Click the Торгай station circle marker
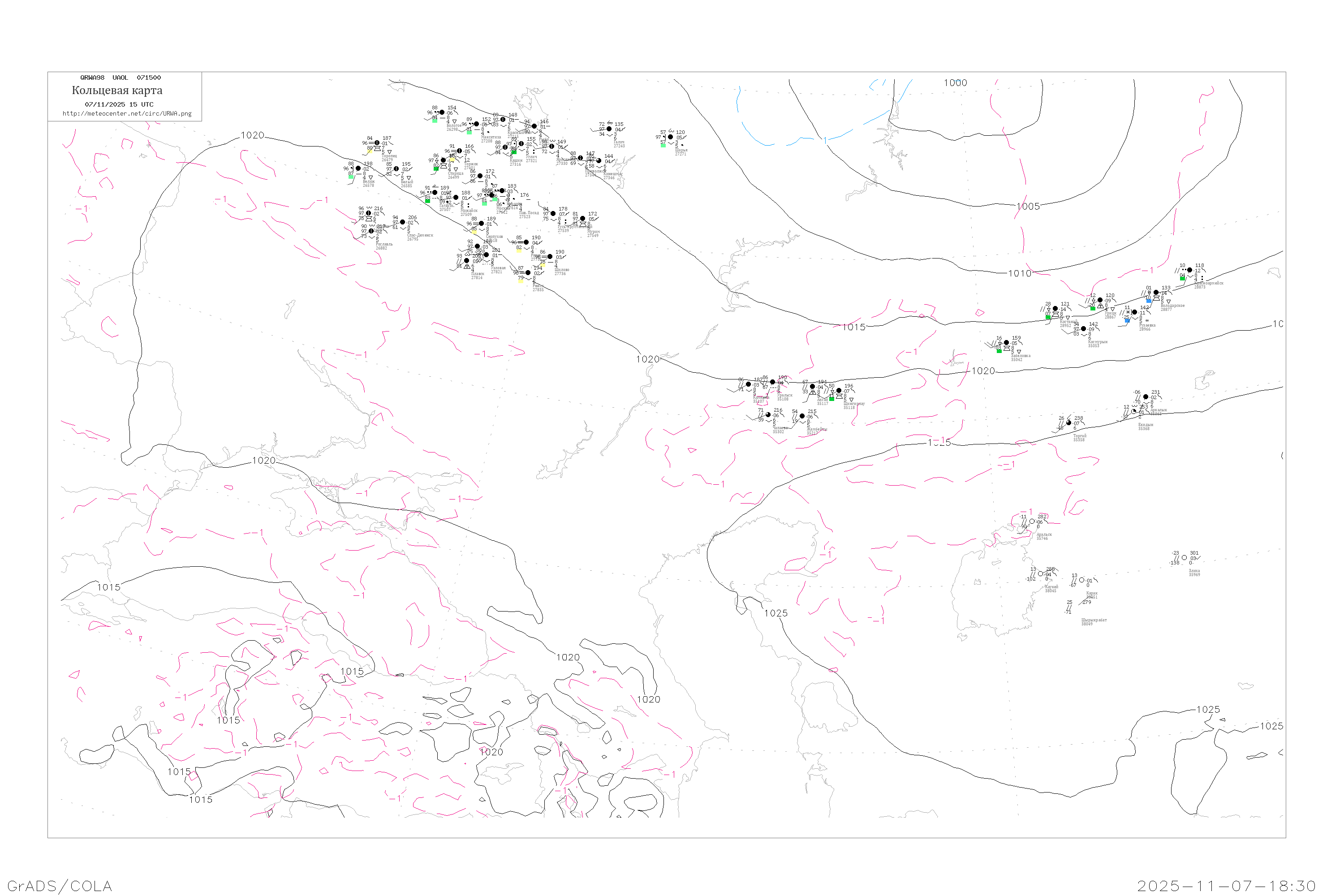The image size is (1344, 896). [x=1068, y=423]
